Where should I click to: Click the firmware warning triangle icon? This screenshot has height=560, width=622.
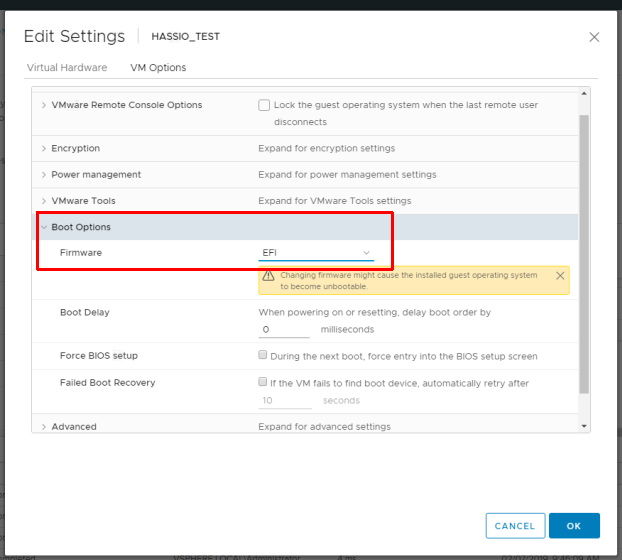click(x=269, y=276)
